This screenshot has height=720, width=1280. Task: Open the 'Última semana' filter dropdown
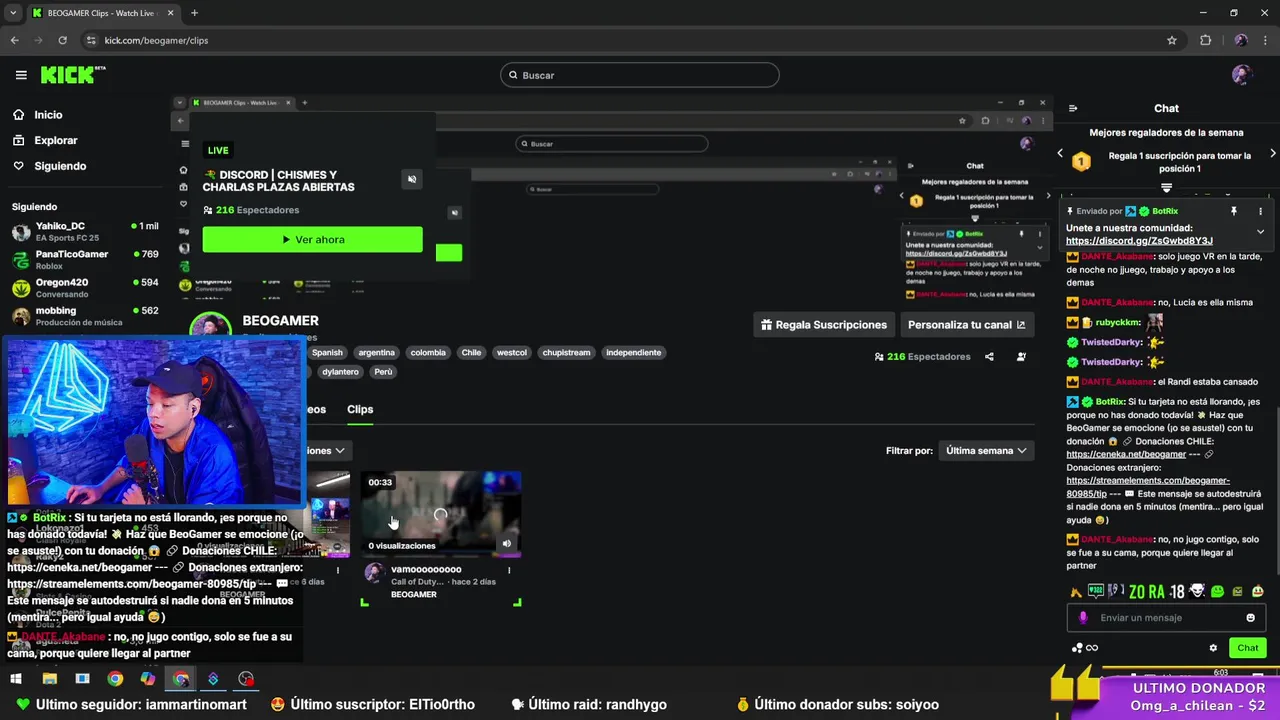coord(987,451)
